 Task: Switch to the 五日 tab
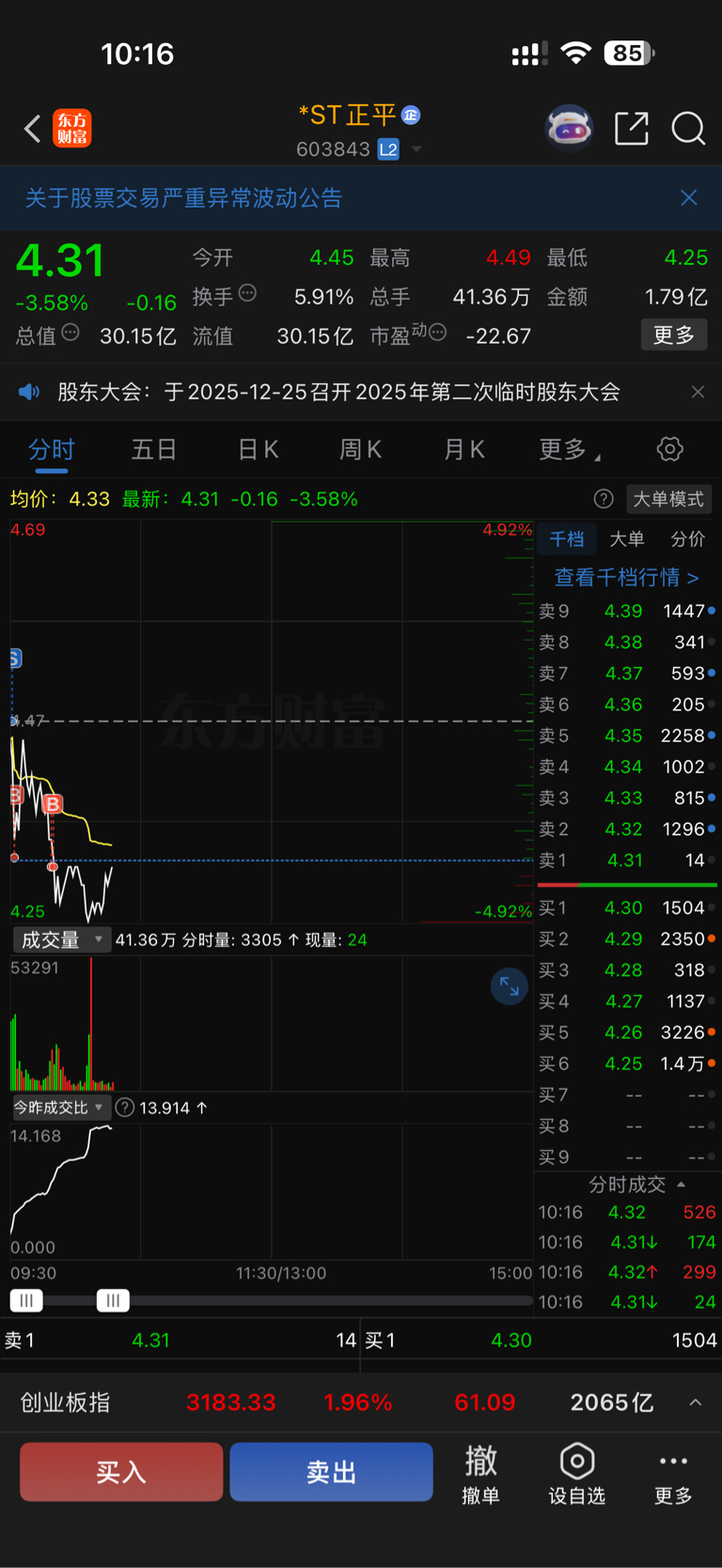[x=154, y=450]
